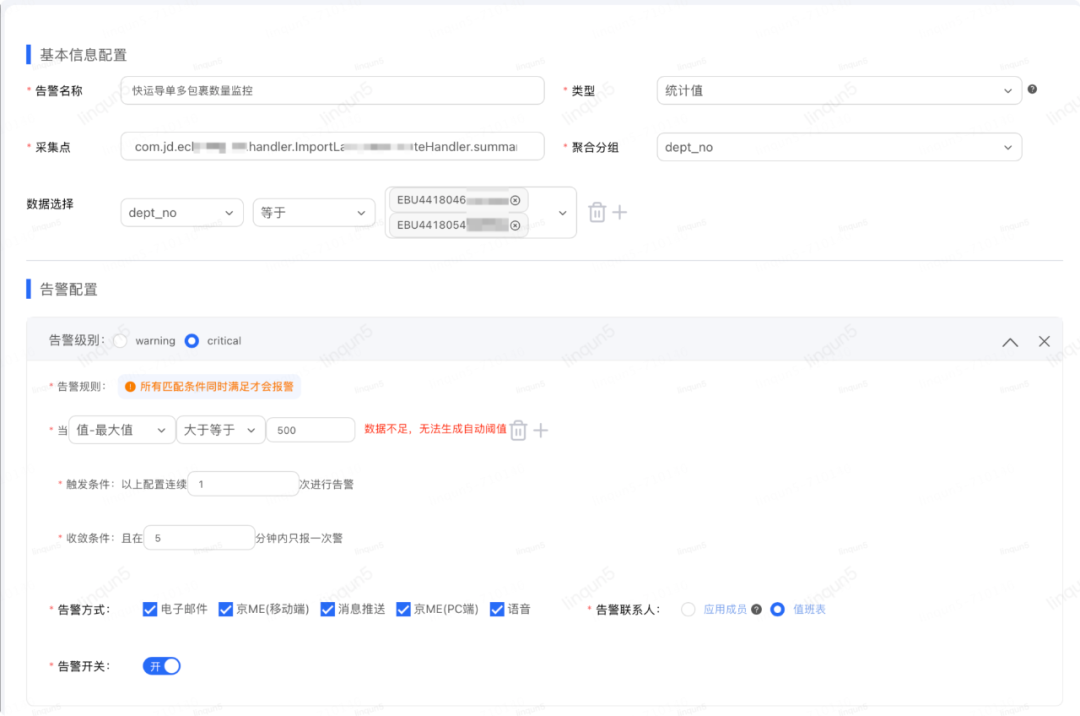Uncheck the 京ME(移动端) alarm method

point(225,609)
